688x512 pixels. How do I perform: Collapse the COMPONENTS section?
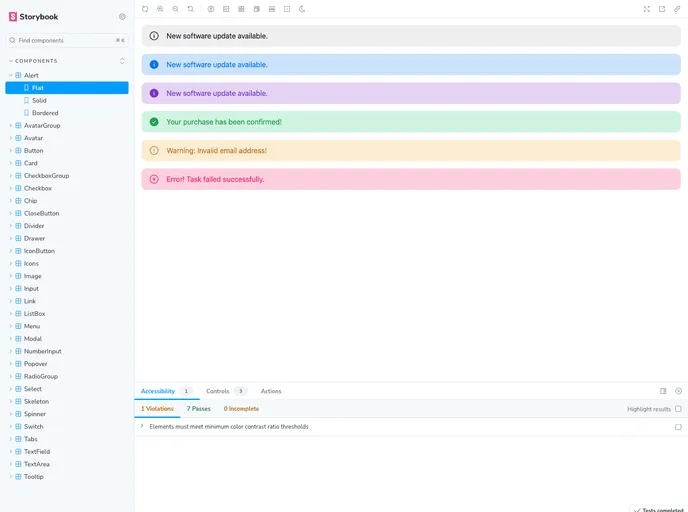pyautogui.click(x=33, y=61)
